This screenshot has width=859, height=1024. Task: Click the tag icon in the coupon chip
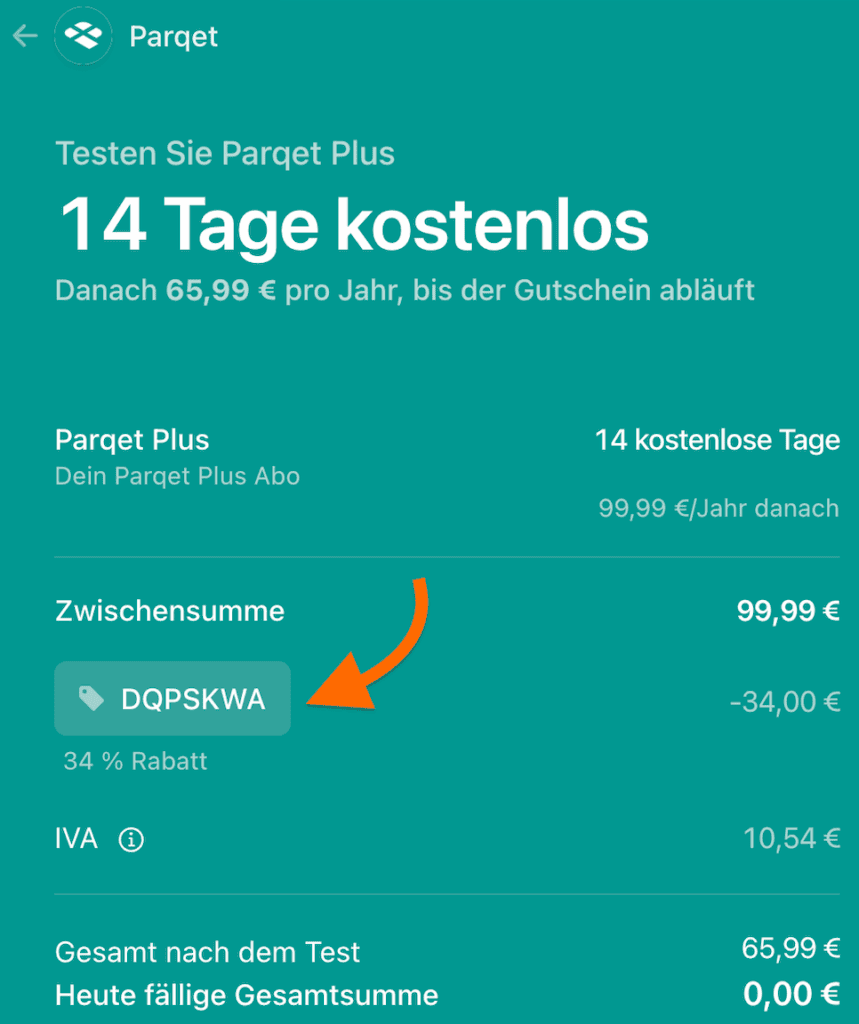[91, 699]
